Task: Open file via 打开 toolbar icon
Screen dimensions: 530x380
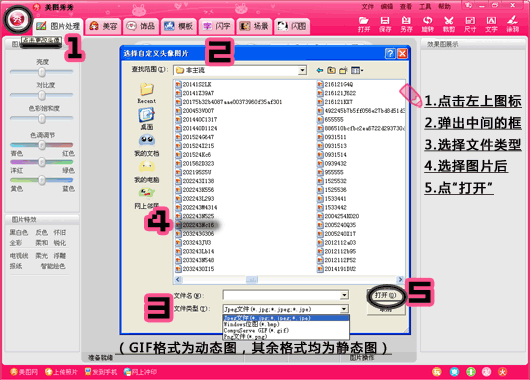Action: (x=364, y=24)
